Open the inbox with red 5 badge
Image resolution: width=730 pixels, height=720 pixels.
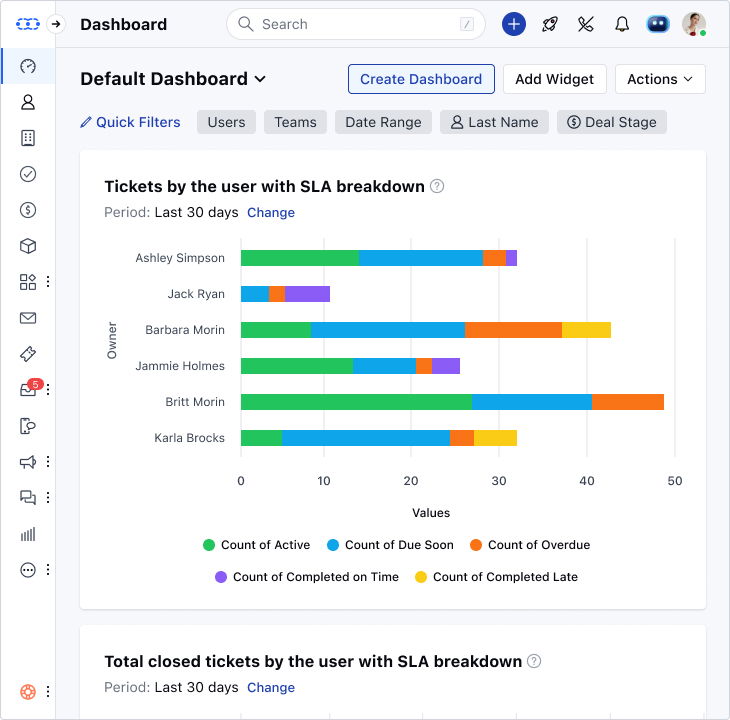(29, 389)
